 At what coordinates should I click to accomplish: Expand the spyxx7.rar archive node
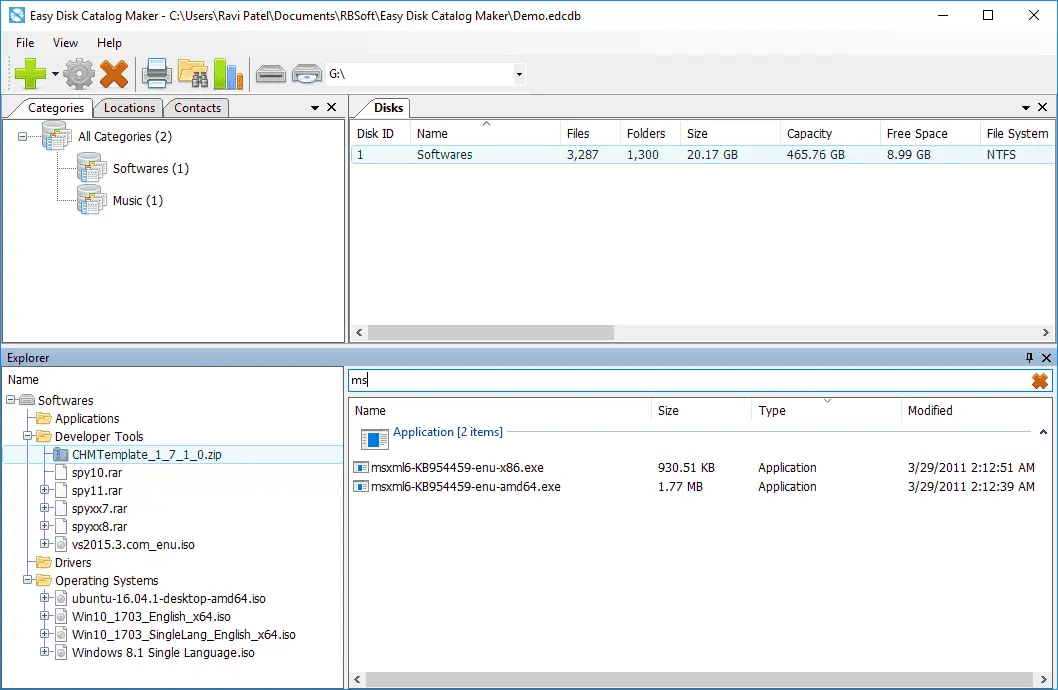(x=45, y=509)
